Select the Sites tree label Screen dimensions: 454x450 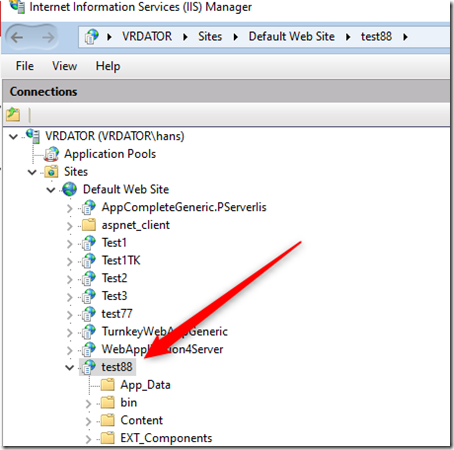(x=76, y=172)
